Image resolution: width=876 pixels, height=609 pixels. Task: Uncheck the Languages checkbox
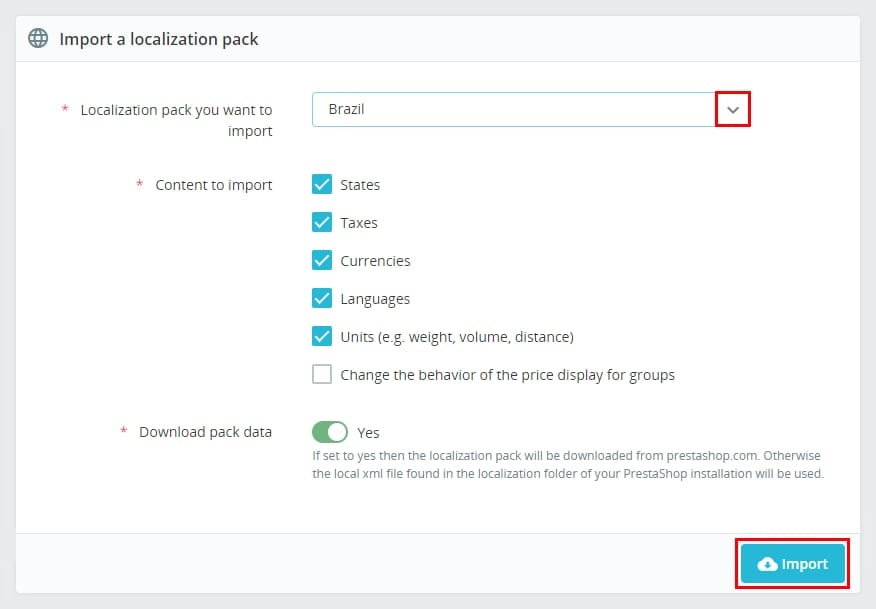tap(322, 298)
